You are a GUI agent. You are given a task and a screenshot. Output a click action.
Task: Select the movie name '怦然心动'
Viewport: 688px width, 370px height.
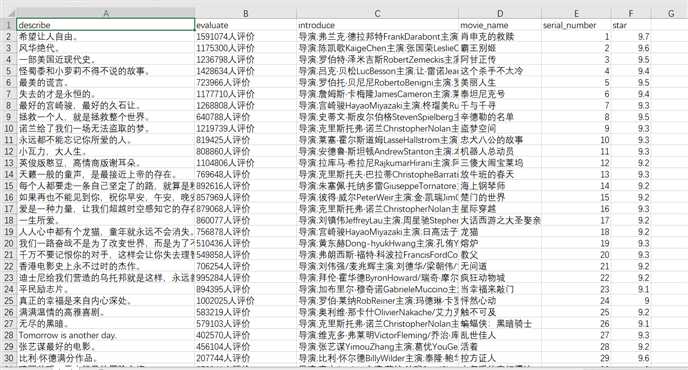[x=500, y=301]
